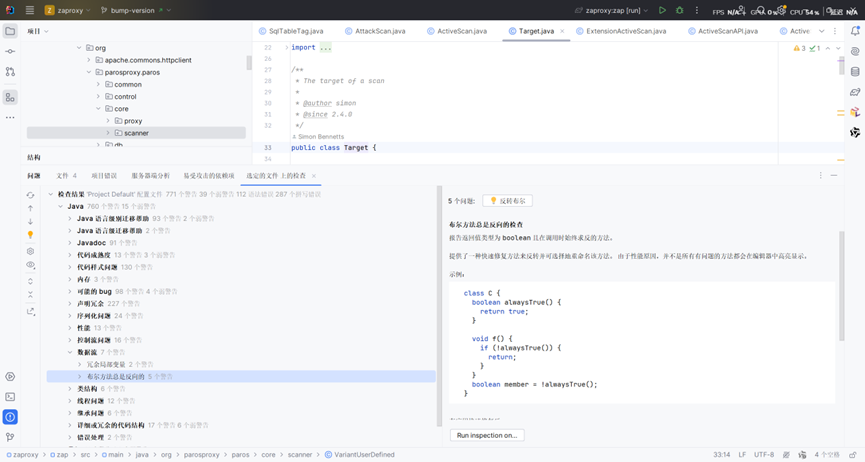The width and height of the screenshot is (865, 462).
Task: Open the Commit tool window icon
Action: pyautogui.click(x=10, y=51)
